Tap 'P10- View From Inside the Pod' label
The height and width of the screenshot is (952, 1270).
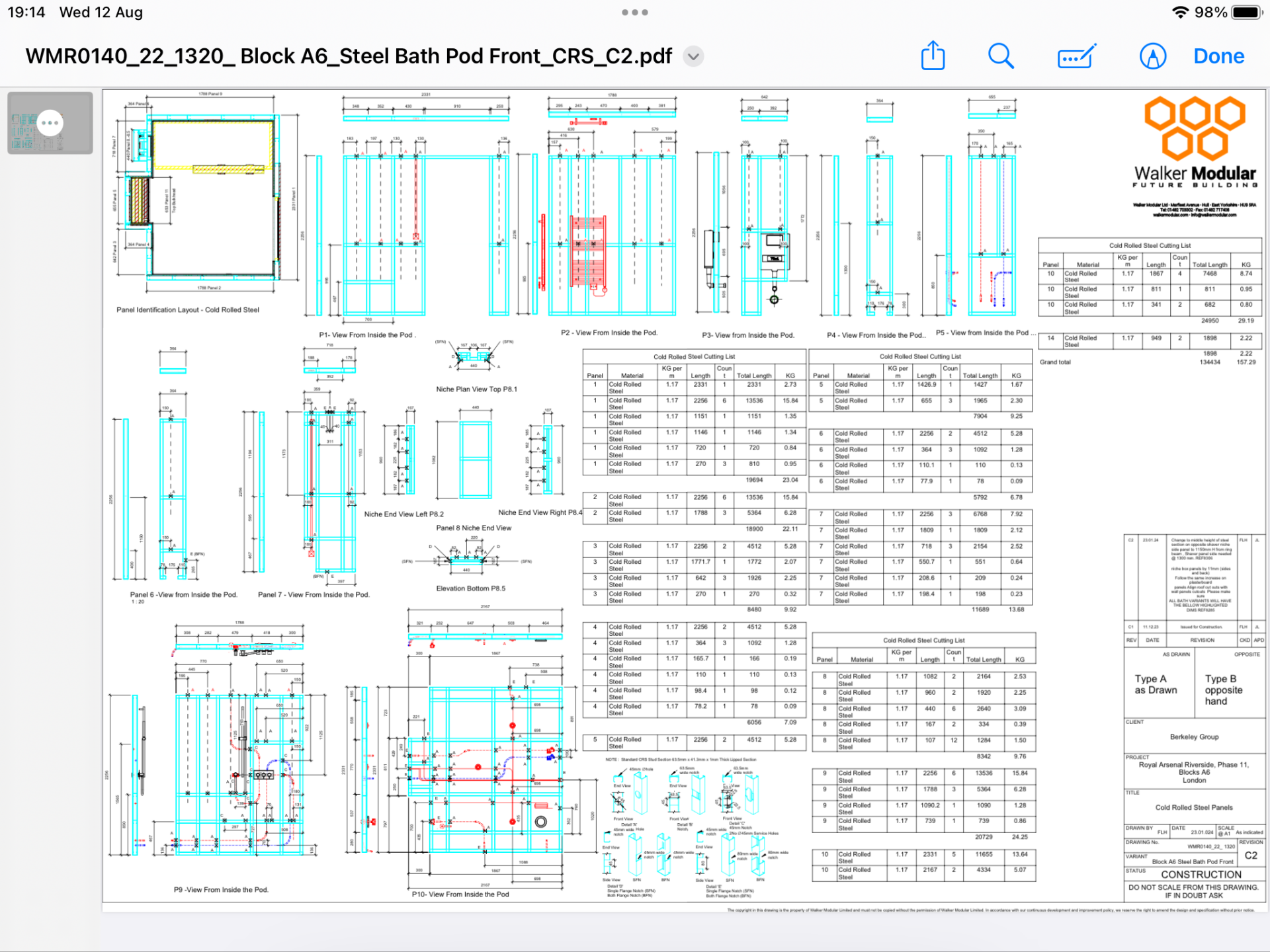coord(460,894)
